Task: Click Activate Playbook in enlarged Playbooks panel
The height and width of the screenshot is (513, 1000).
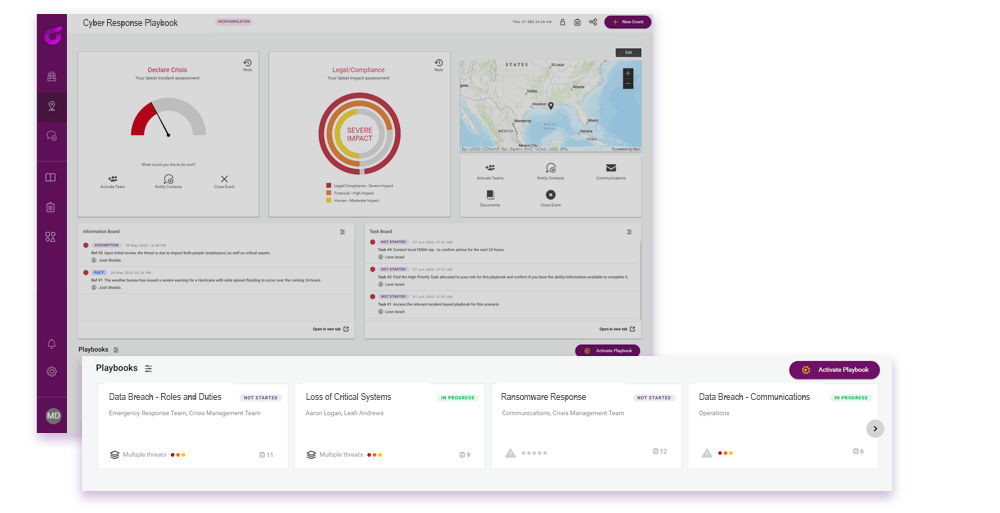Action: coord(834,370)
